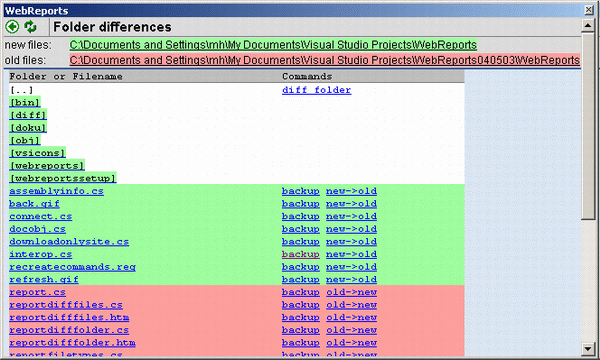
Task: Open reportdifffiles.cs file link
Action: click(x=66, y=305)
